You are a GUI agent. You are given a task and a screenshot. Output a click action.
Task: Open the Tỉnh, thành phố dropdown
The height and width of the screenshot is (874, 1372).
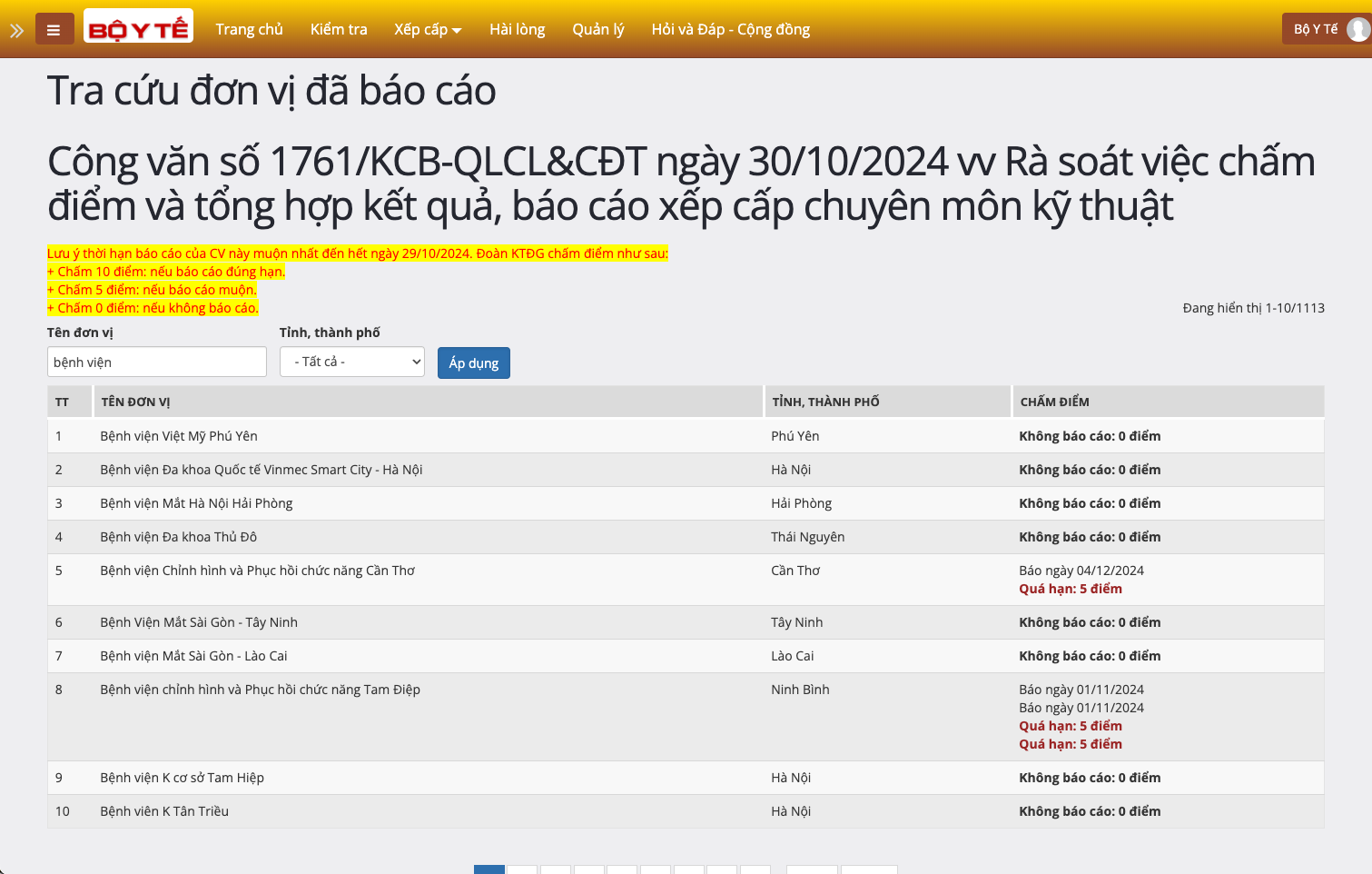click(x=352, y=362)
